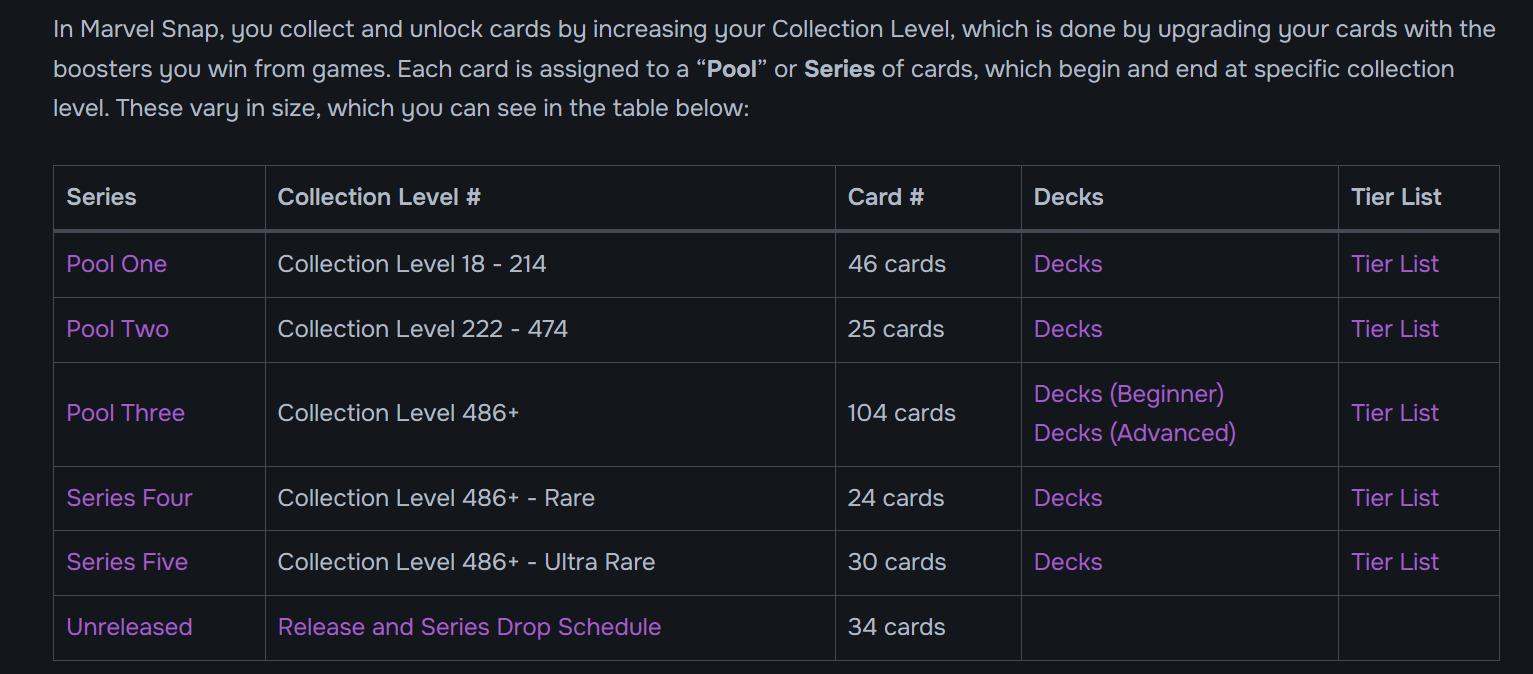This screenshot has width=1533, height=674.
Task: Open the Decks link for Pool Two
Action: pos(1068,329)
